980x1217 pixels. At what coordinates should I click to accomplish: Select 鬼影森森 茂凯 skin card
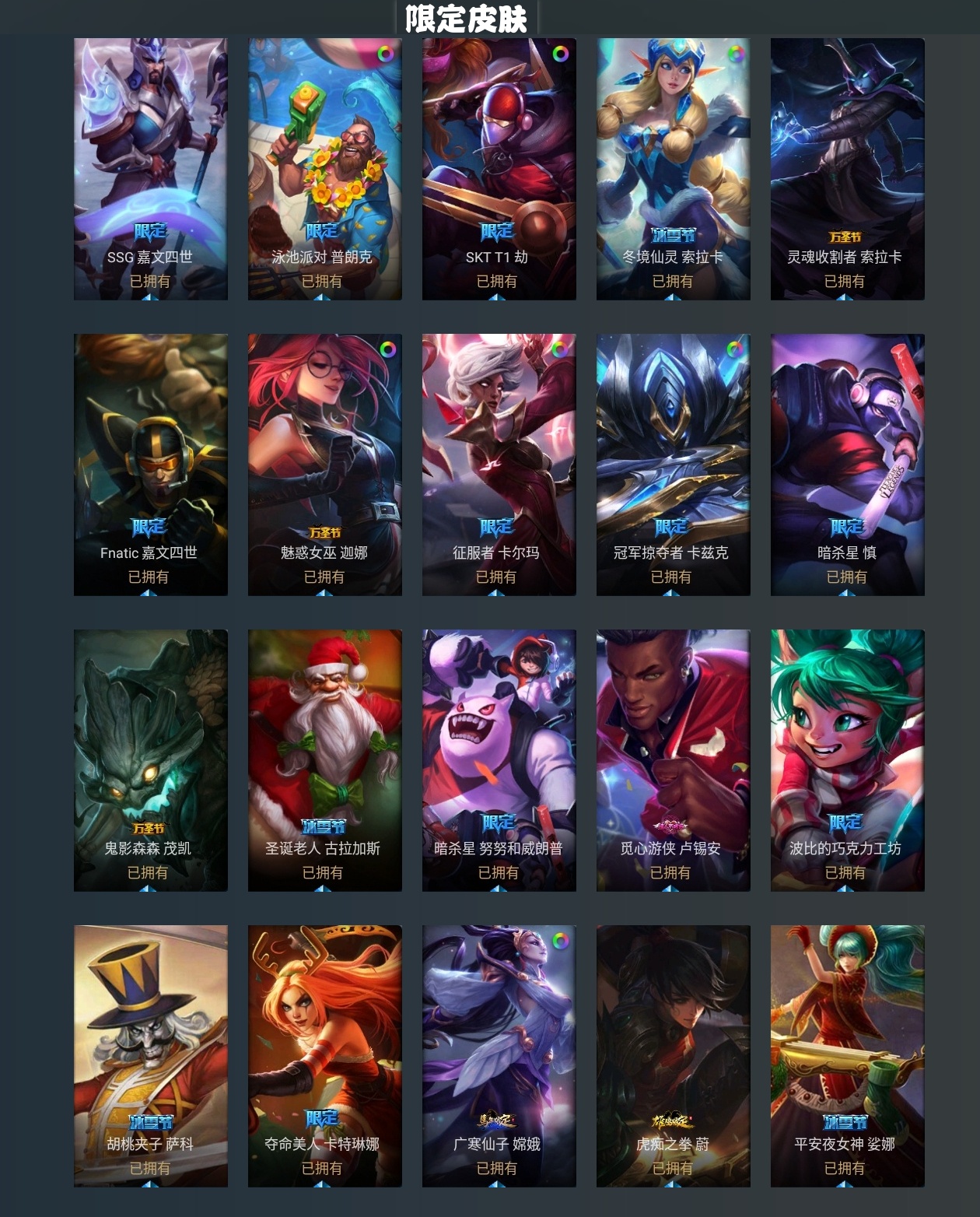click(x=151, y=760)
